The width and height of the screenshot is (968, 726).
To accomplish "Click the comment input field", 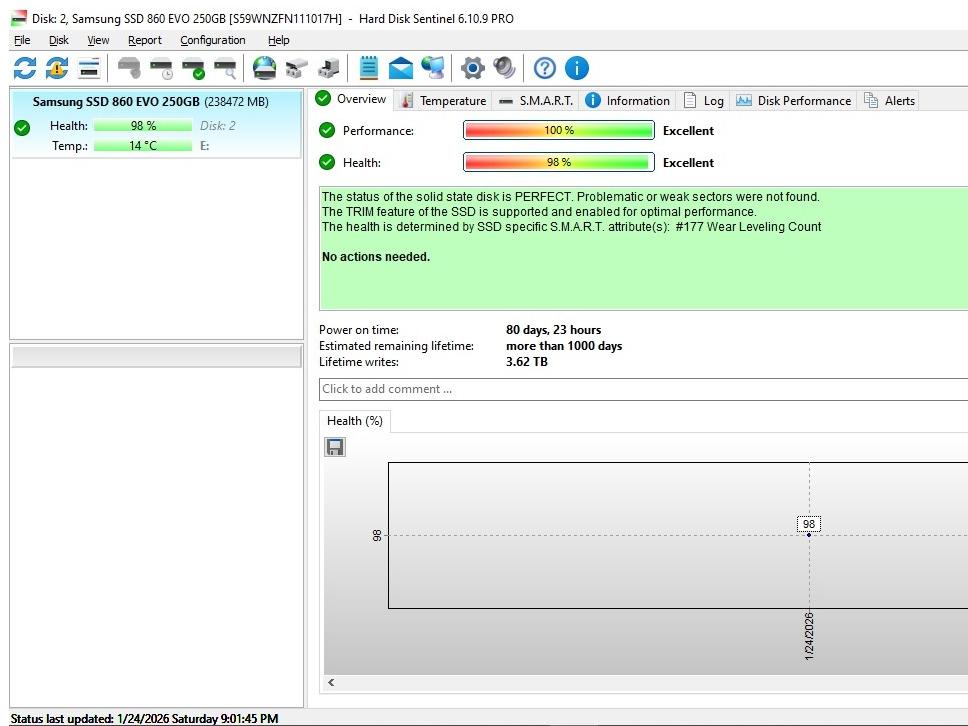I will [640, 389].
